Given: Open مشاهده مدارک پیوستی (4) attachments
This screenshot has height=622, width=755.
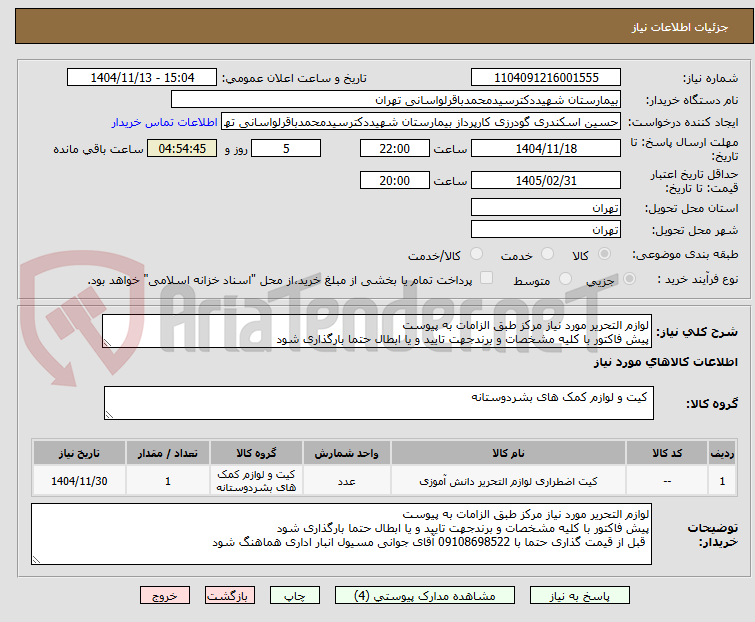Looking at the screenshot, I should 425,596.
